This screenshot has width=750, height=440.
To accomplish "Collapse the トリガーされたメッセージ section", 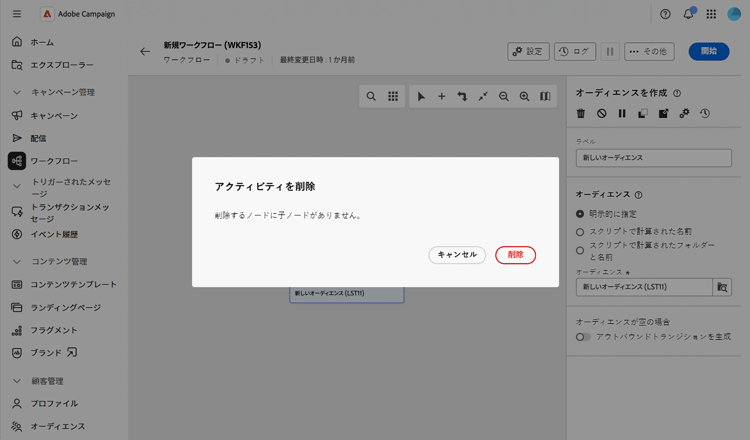I will (17, 186).
